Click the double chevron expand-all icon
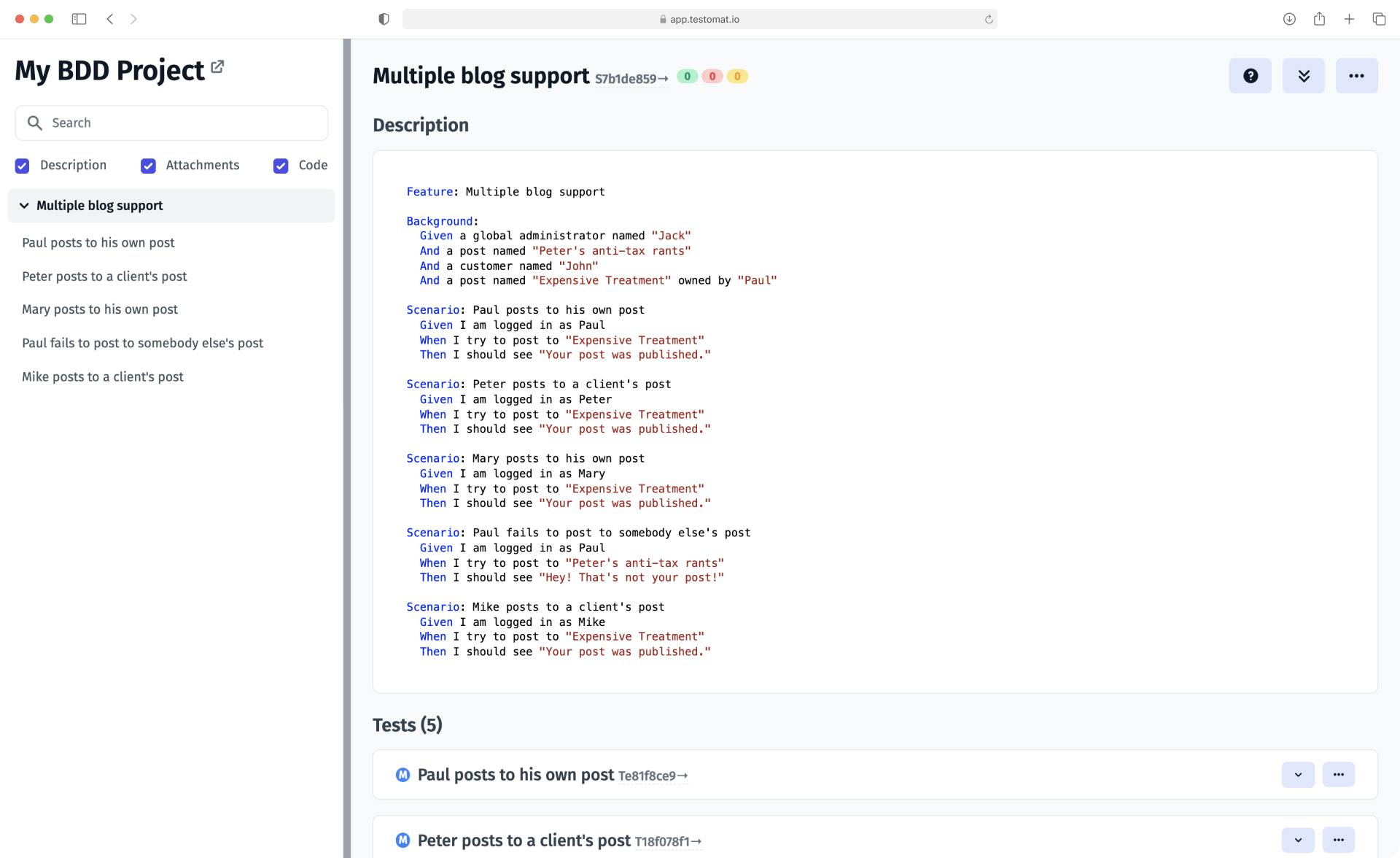Screen dimensions: 1400x858 pyautogui.click(x=1303, y=76)
